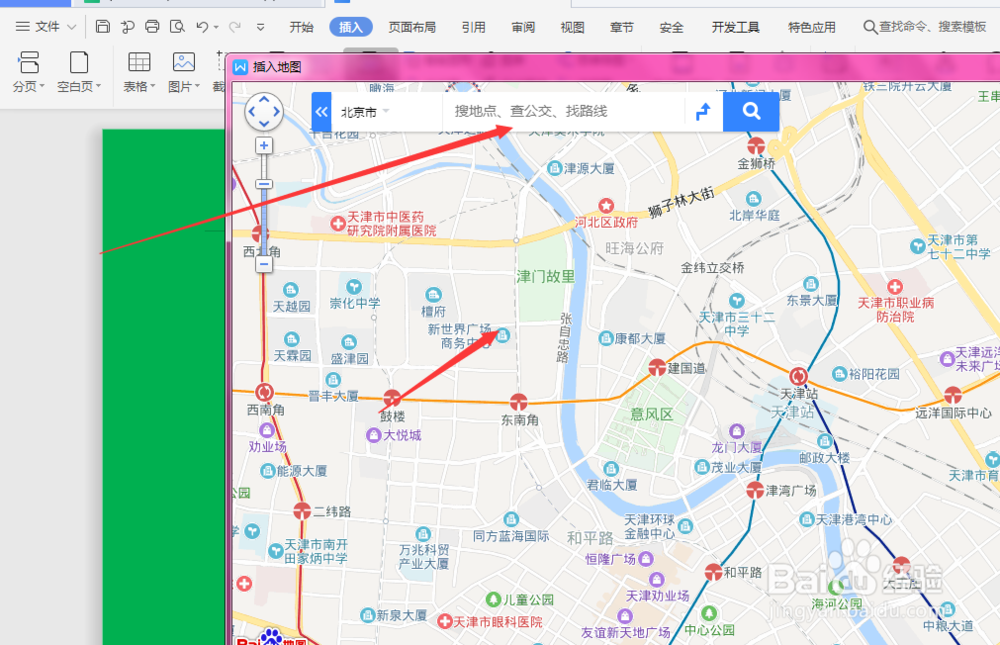Click the 西南角 subway station marker
Image resolution: width=1000 pixels, height=645 pixels.
pyautogui.click(x=265, y=392)
